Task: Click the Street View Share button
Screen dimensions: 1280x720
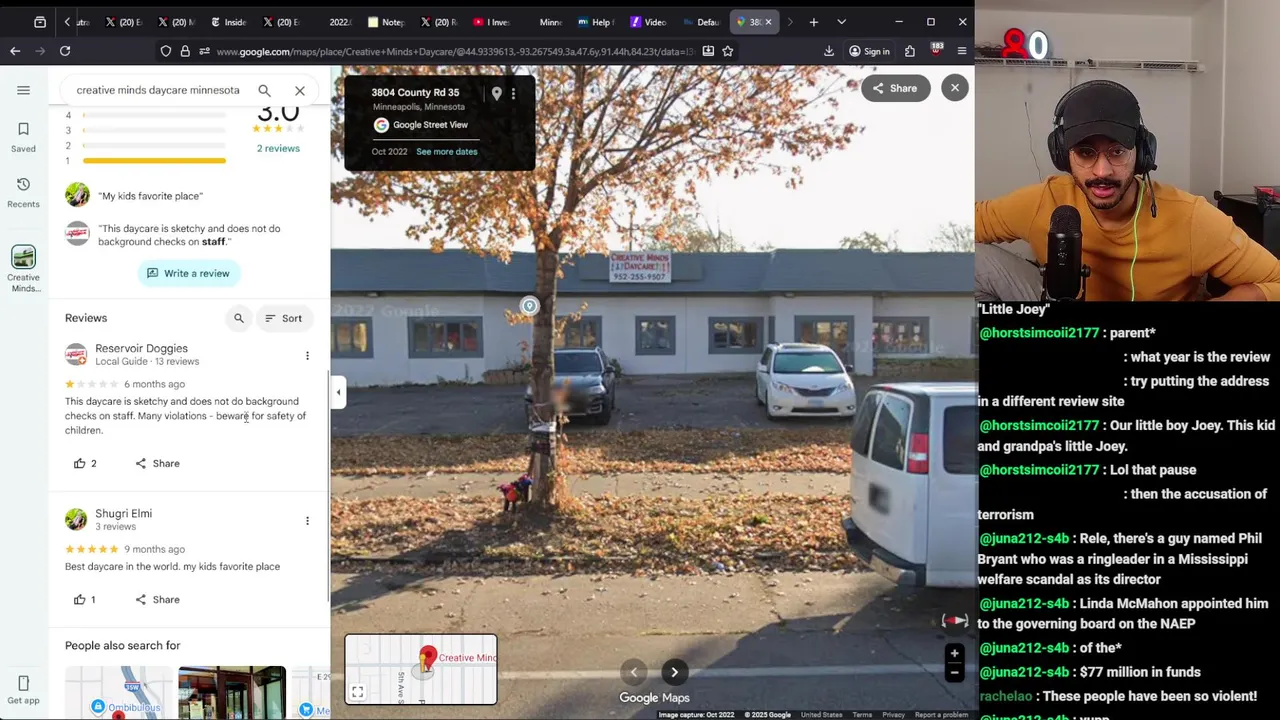Action: (895, 88)
